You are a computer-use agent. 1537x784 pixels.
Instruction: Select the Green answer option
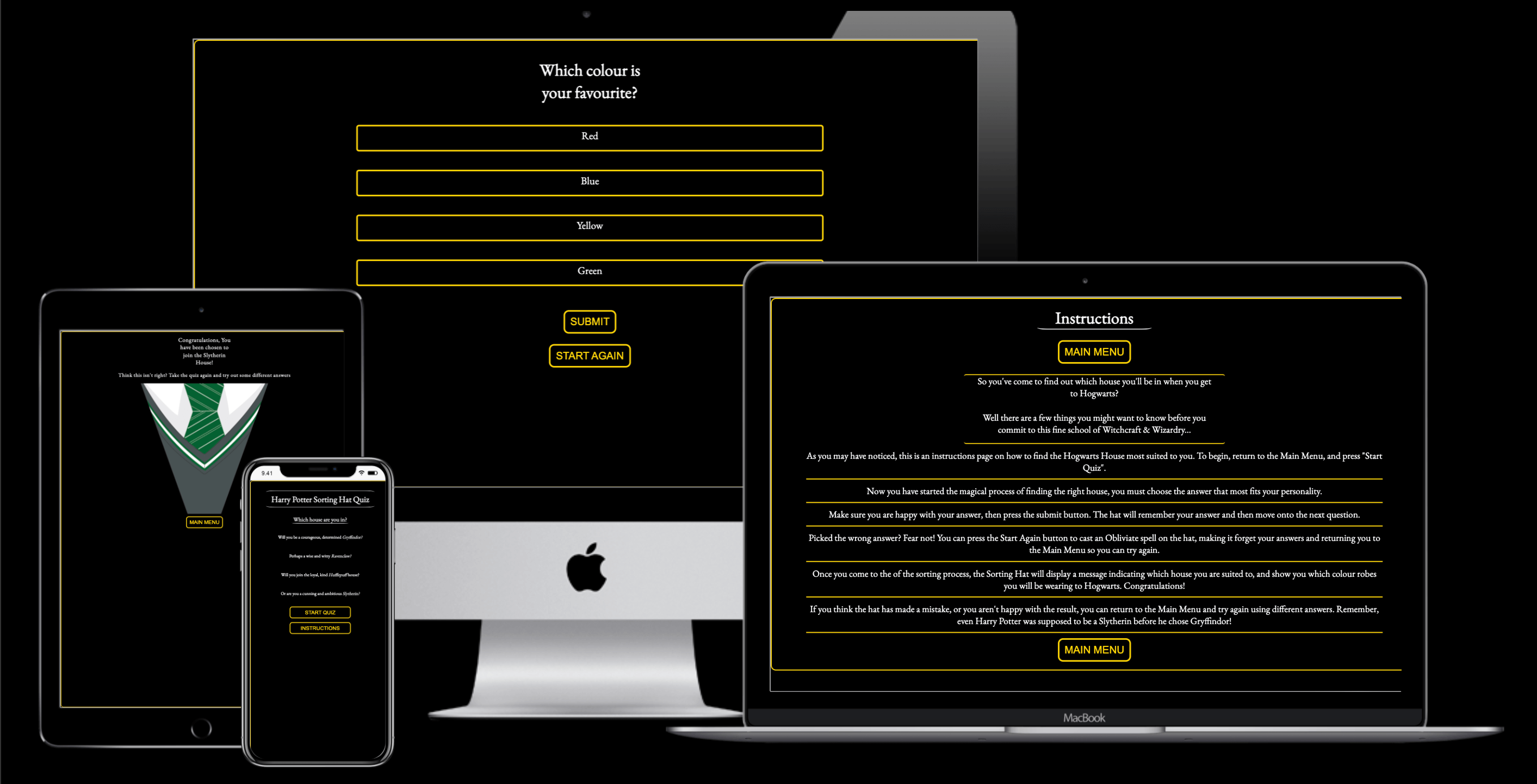tap(591, 270)
